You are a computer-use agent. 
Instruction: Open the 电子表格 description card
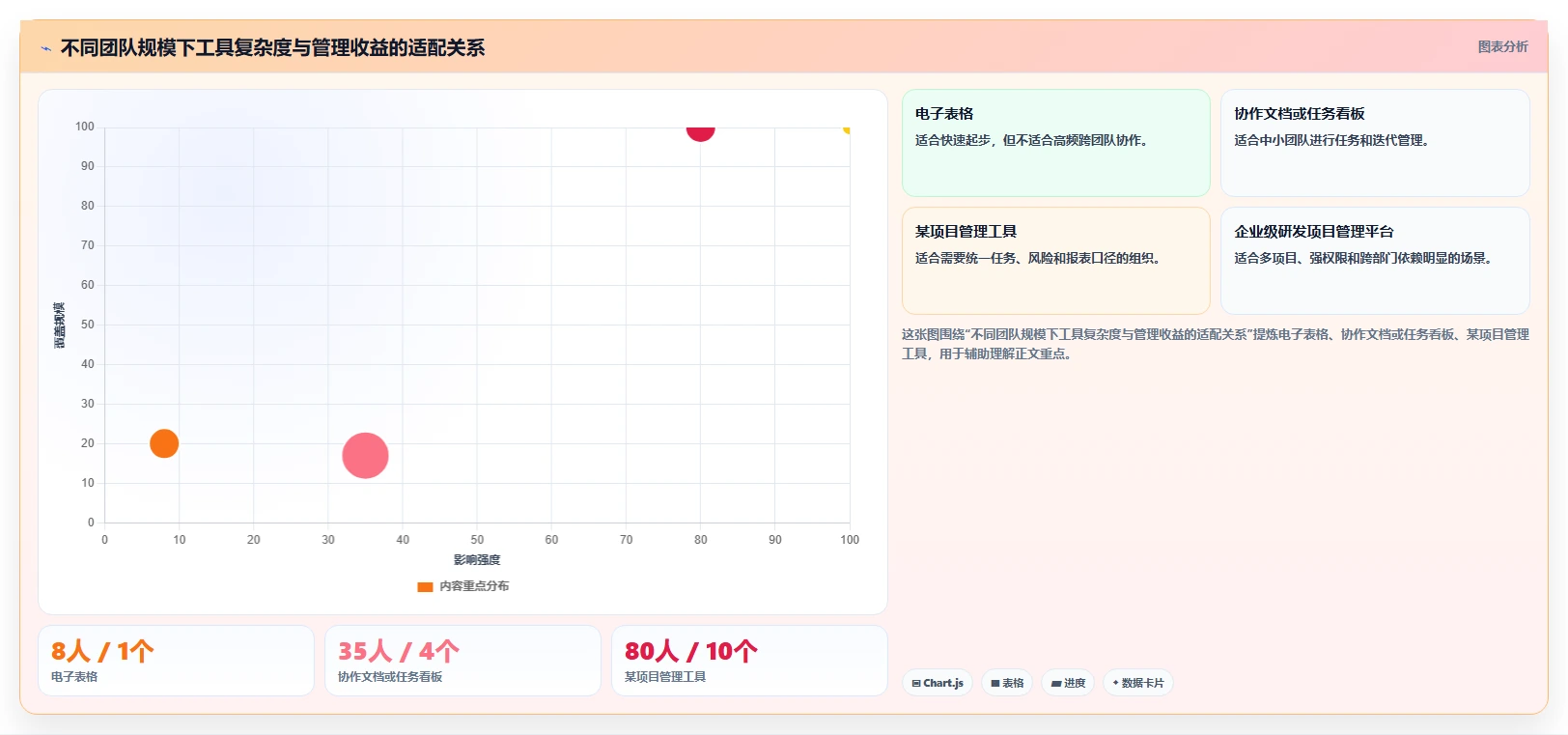(x=1055, y=143)
